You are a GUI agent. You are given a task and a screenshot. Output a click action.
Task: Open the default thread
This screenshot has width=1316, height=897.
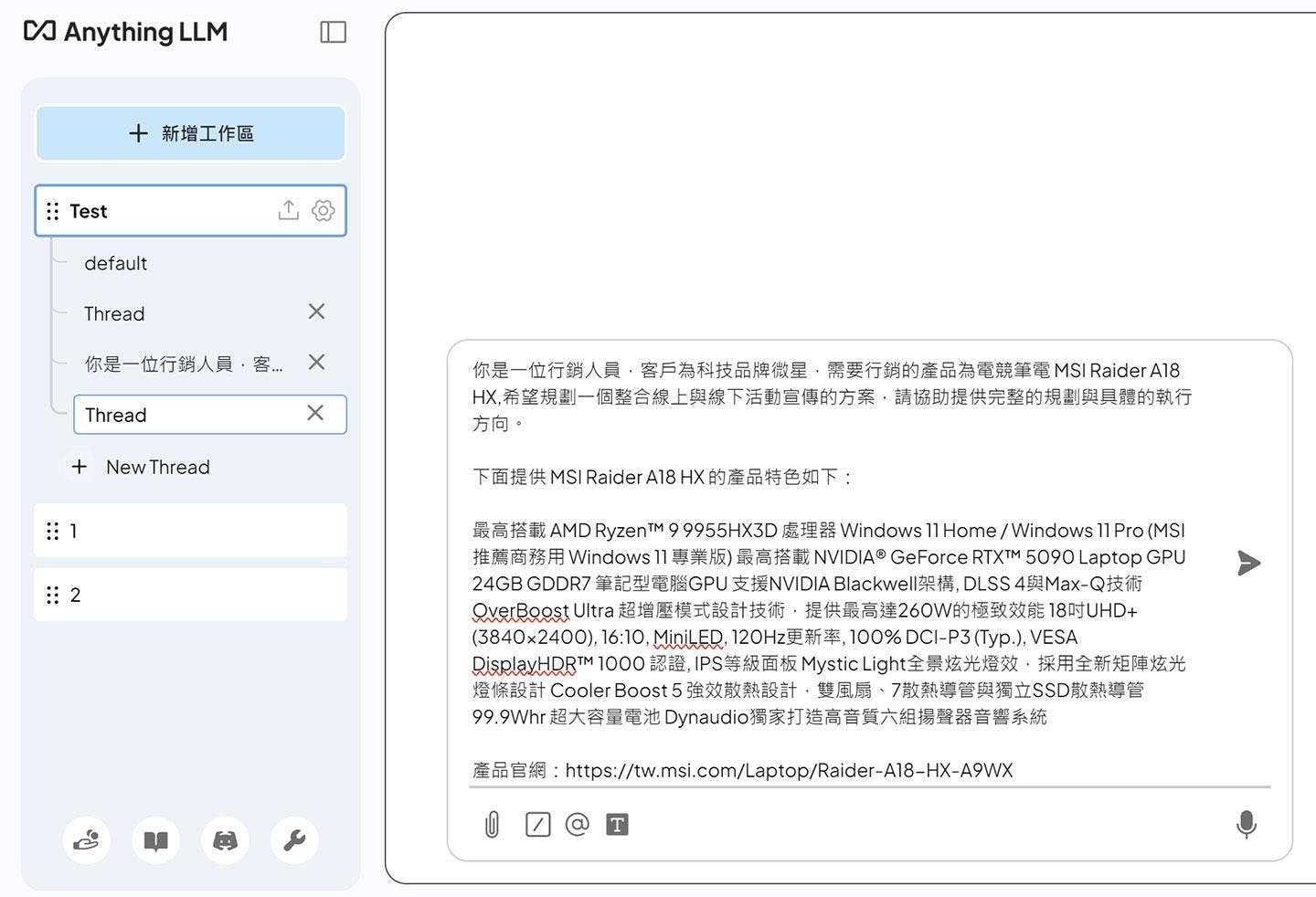115,263
